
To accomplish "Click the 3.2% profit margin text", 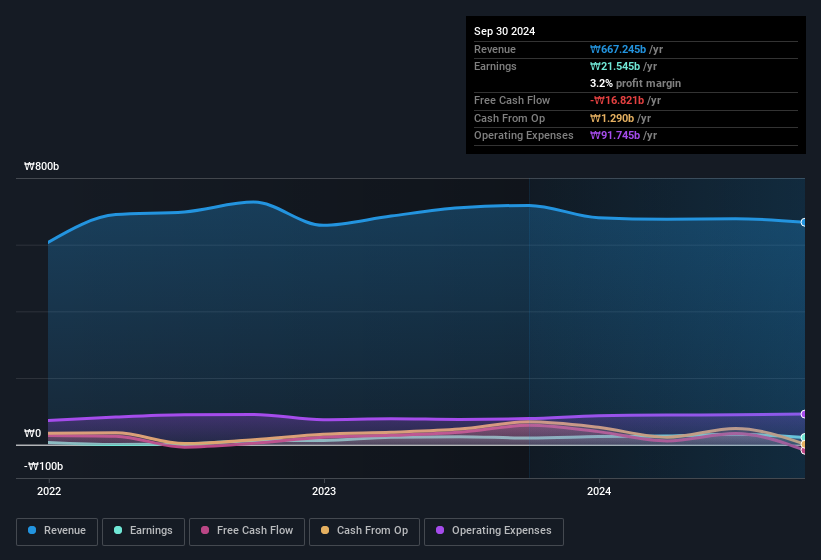I will (x=635, y=83).
